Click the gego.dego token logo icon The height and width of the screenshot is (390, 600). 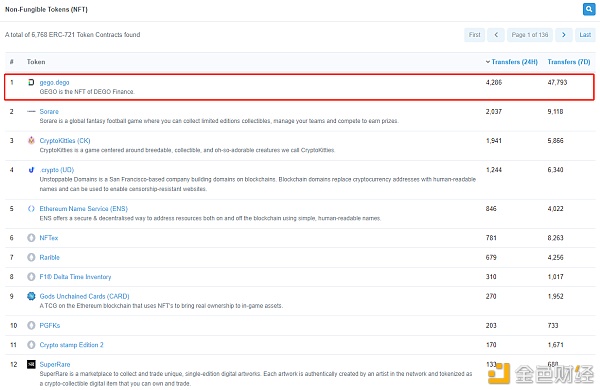31,82
